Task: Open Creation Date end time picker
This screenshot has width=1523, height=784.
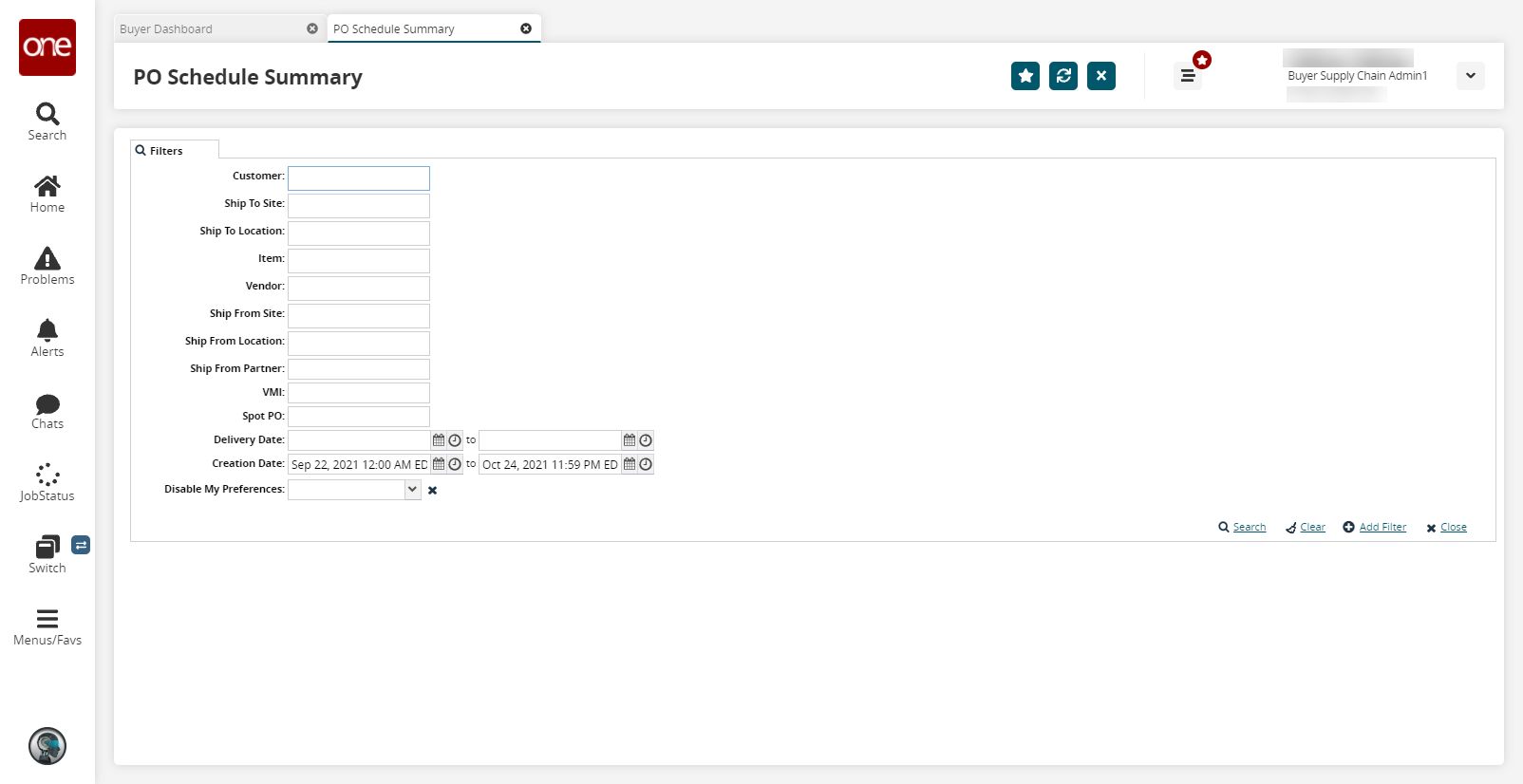Action: click(x=646, y=464)
